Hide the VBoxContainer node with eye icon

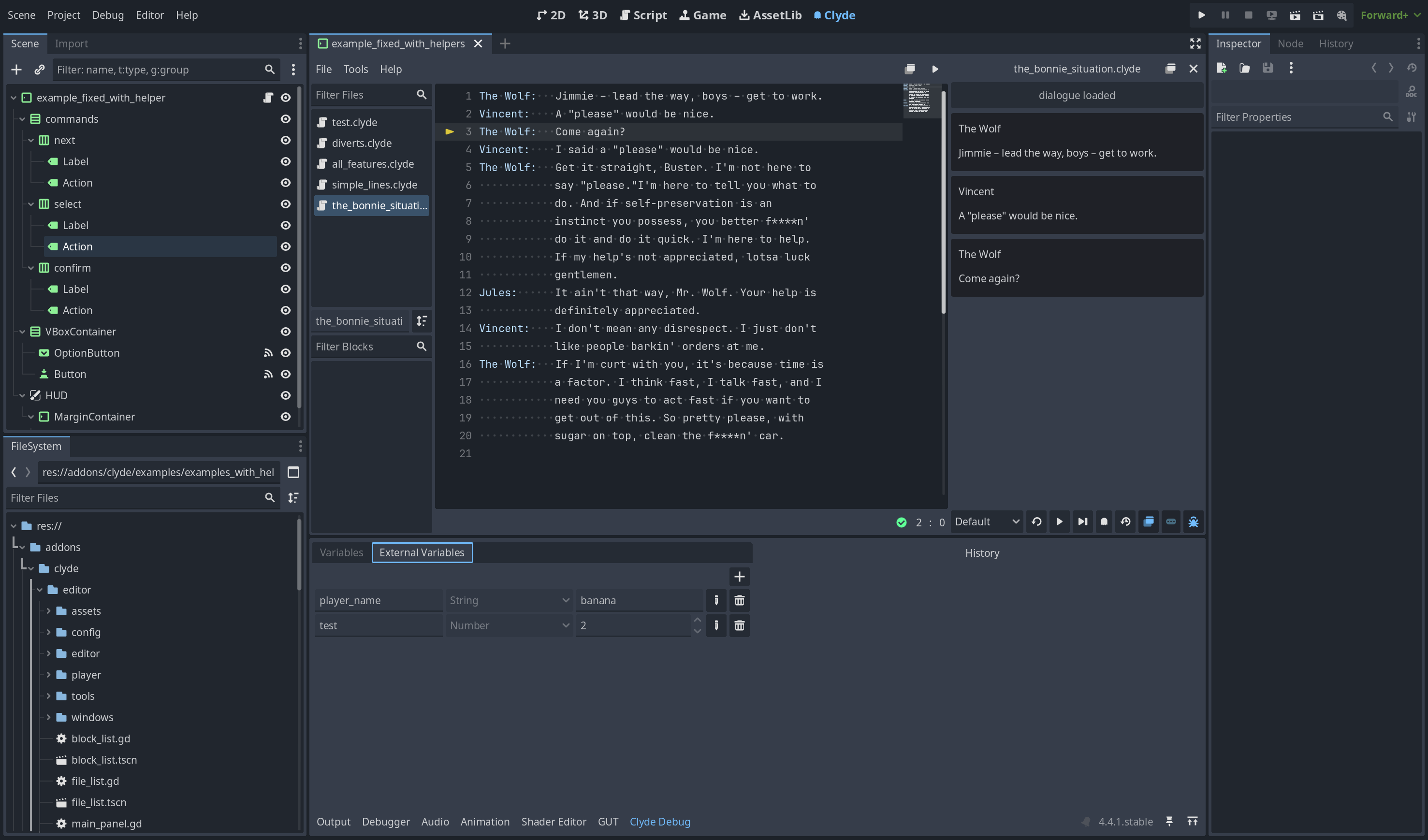(286, 332)
